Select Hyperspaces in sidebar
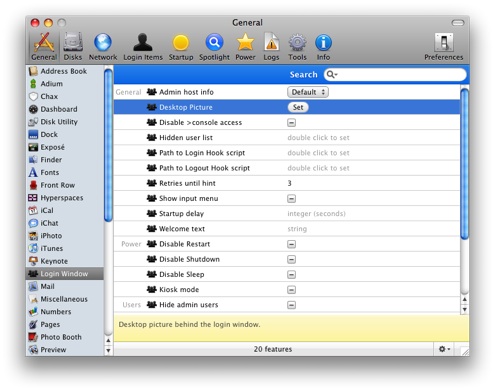Viewport: 495px width, 391px height. [64, 198]
